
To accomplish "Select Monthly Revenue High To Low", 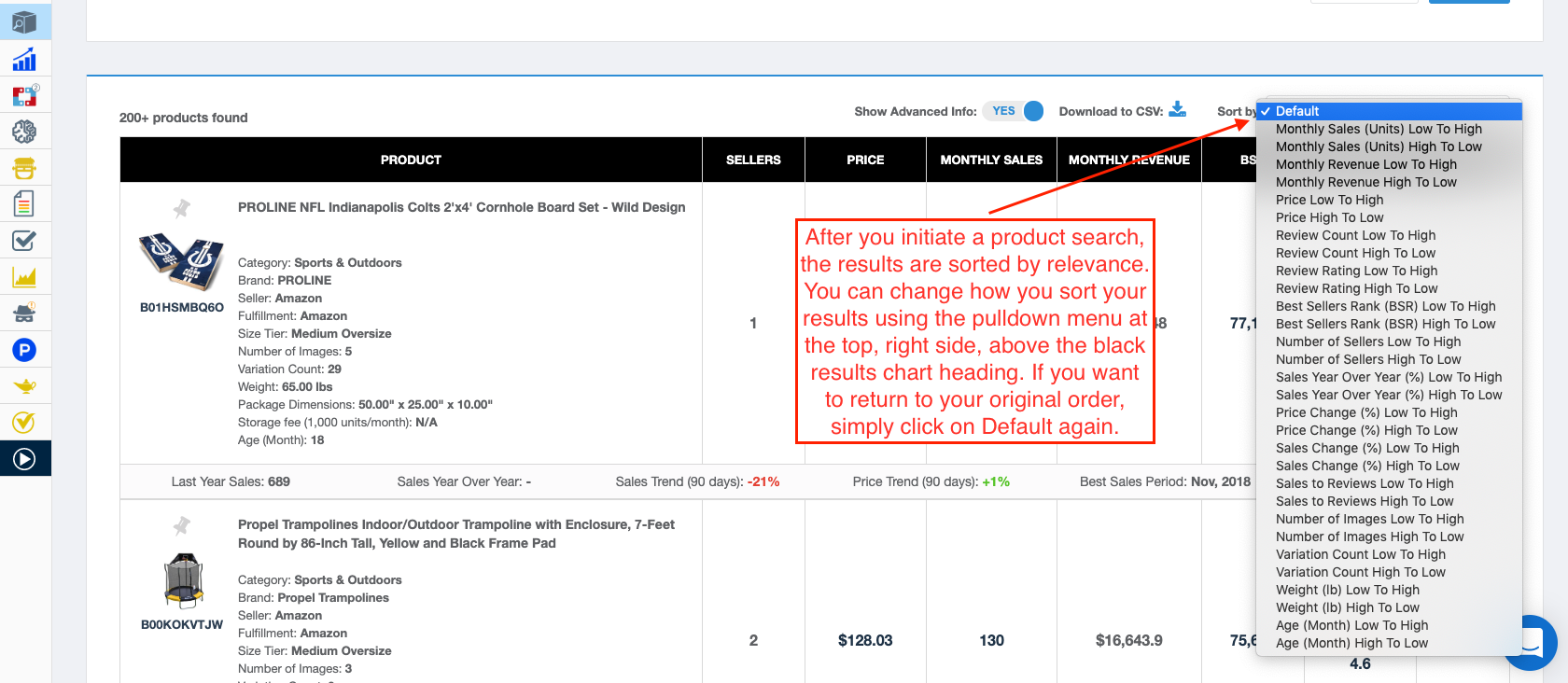I will [x=1365, y=182].
